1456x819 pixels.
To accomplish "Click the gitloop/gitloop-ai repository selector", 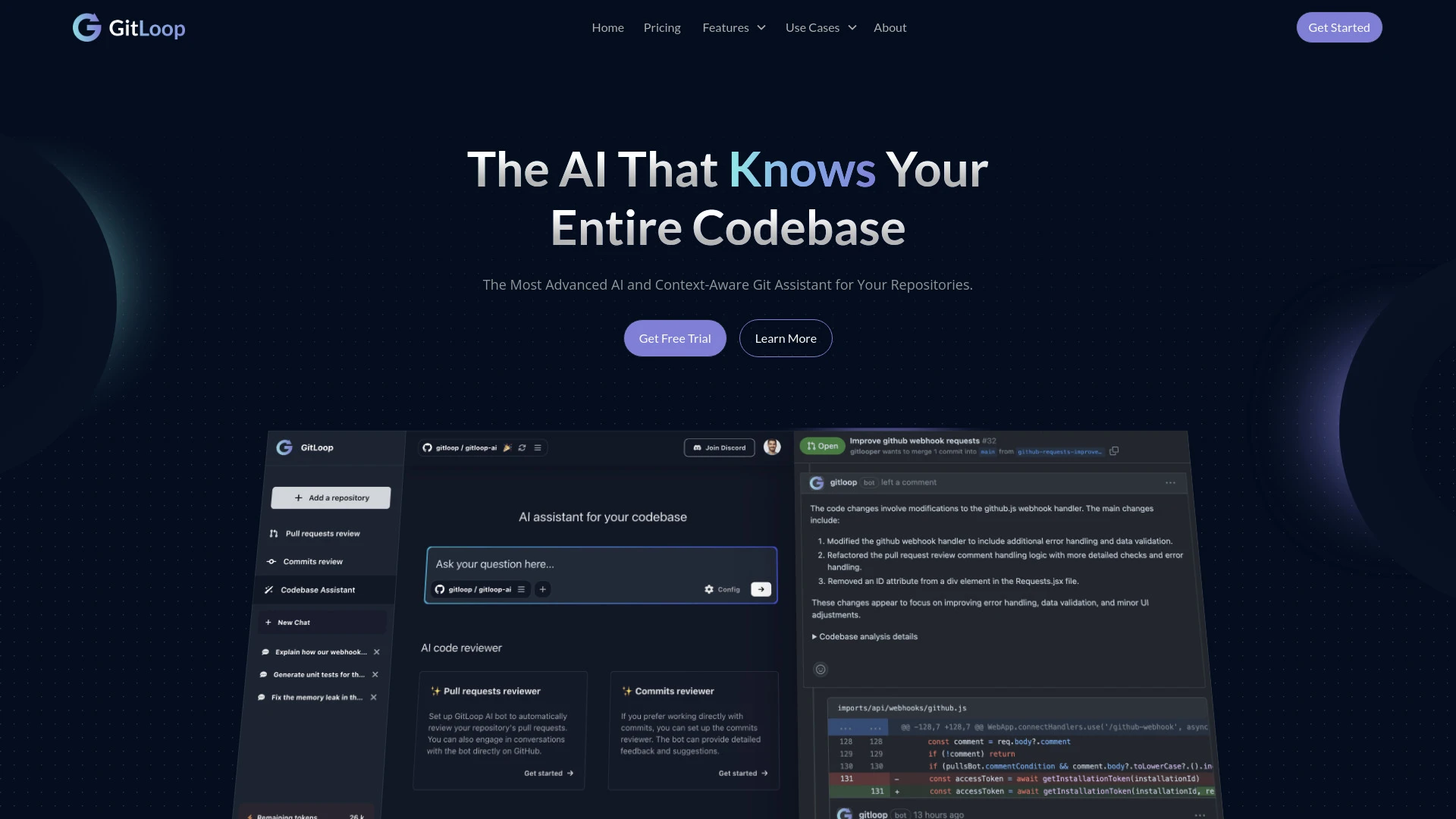I will point(481,588).
